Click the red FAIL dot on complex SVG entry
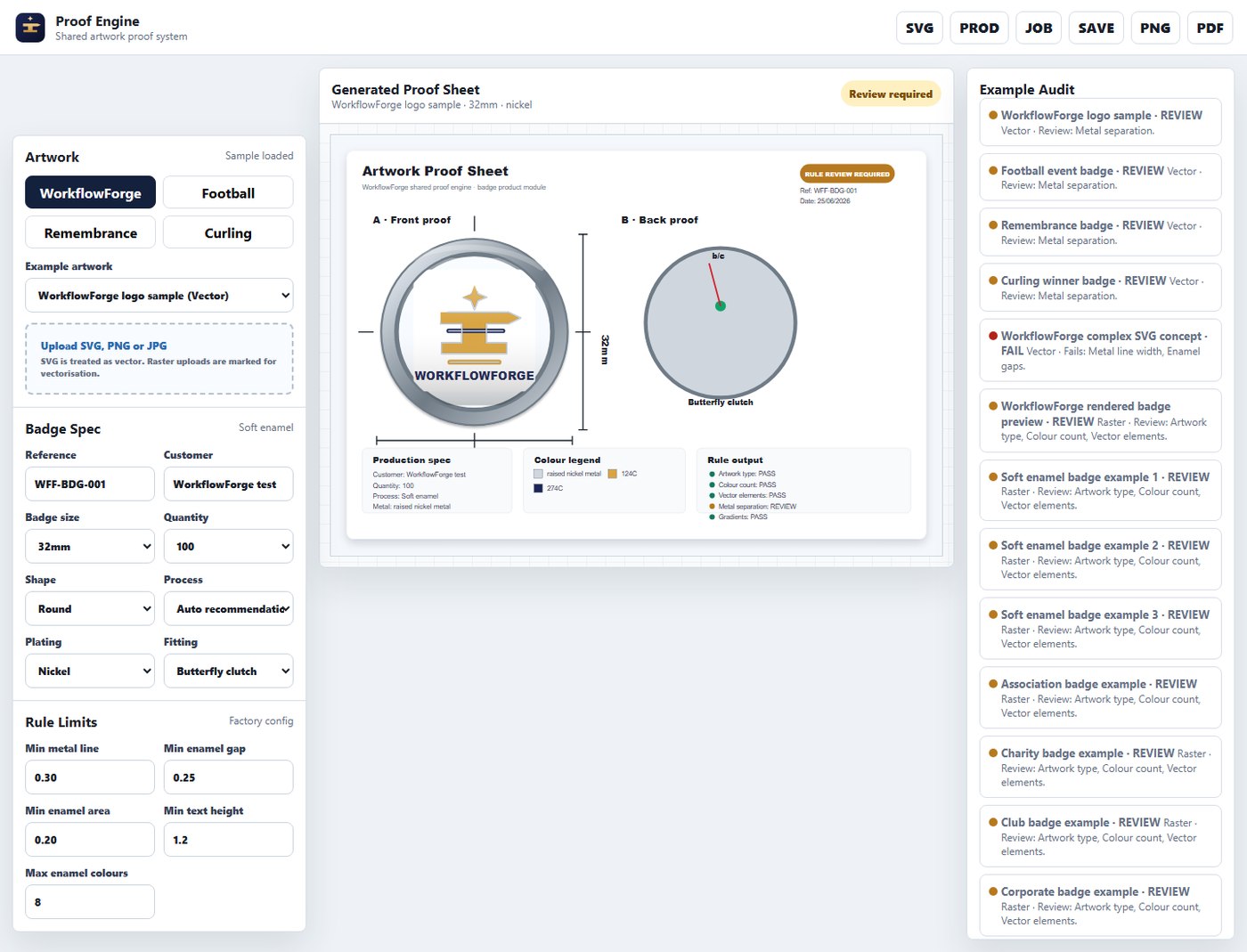Image resolution: width=1247 pixels, height=952 pixels. point(993,336)
